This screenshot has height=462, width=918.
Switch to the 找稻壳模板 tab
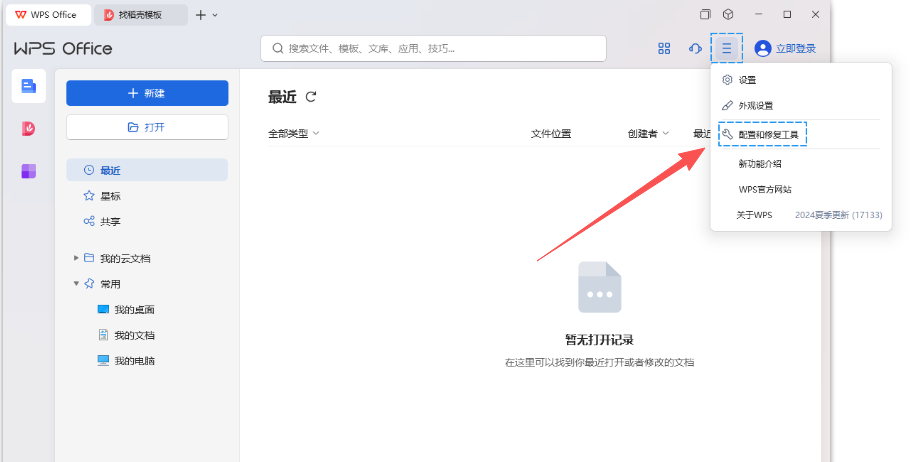click(x=141, y=15)
